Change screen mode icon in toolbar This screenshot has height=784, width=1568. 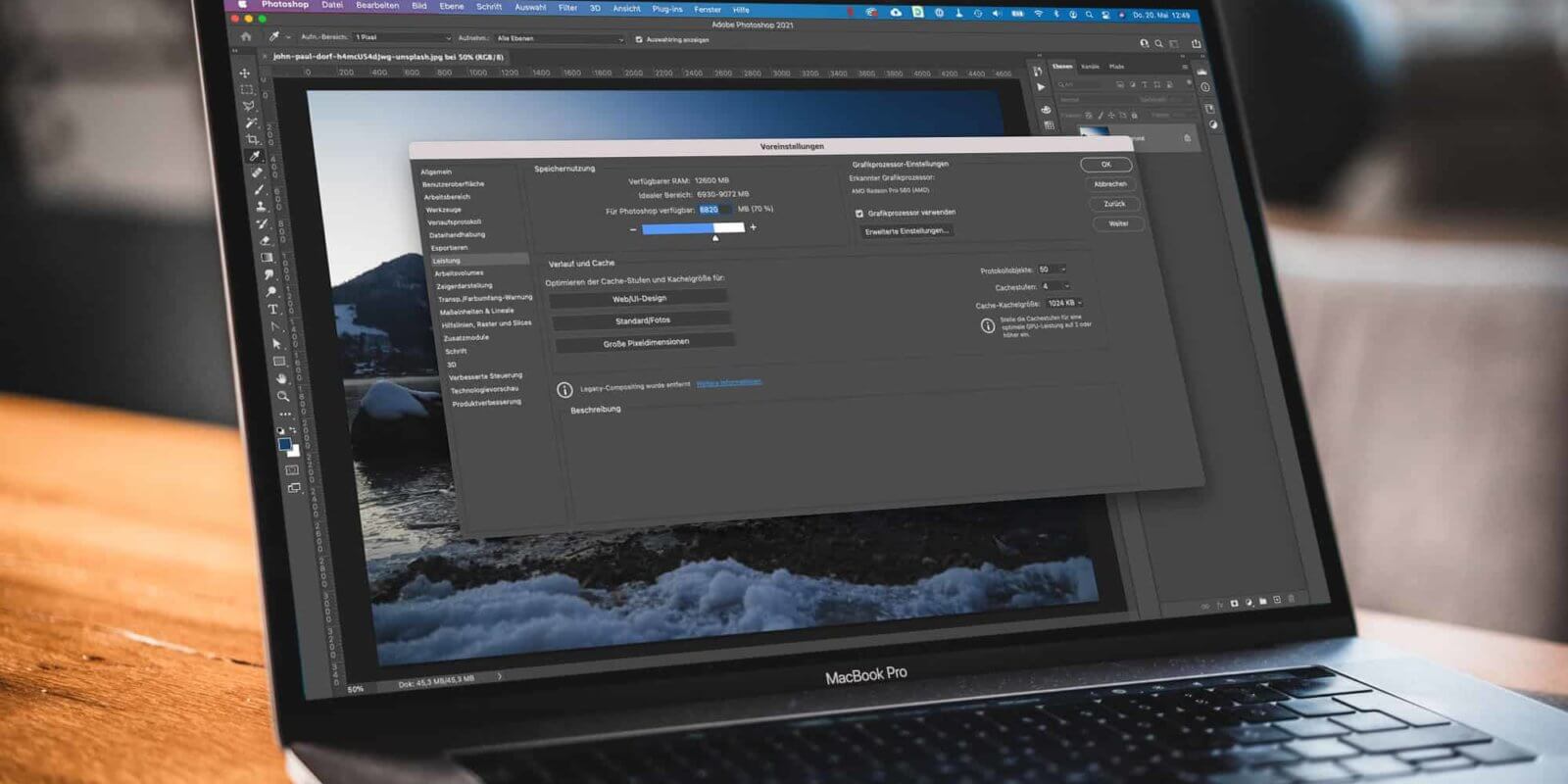coord(294,488)
